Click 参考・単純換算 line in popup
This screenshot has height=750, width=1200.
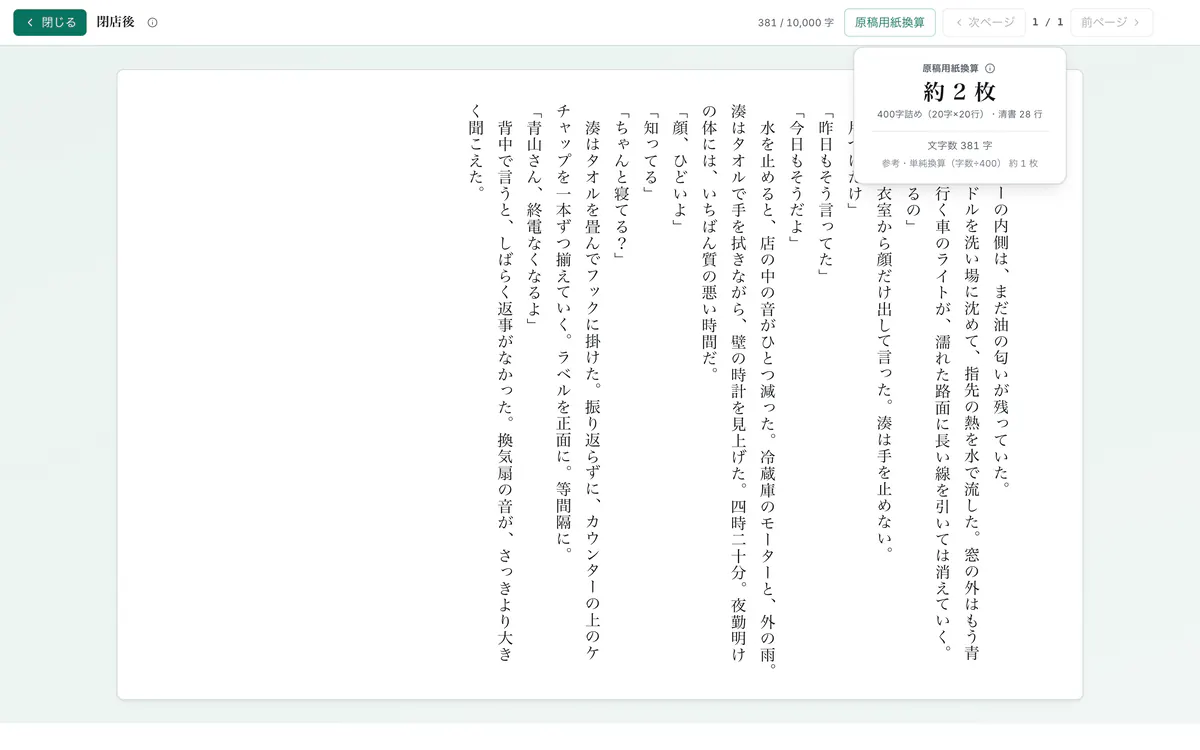[x=960, y=163]
